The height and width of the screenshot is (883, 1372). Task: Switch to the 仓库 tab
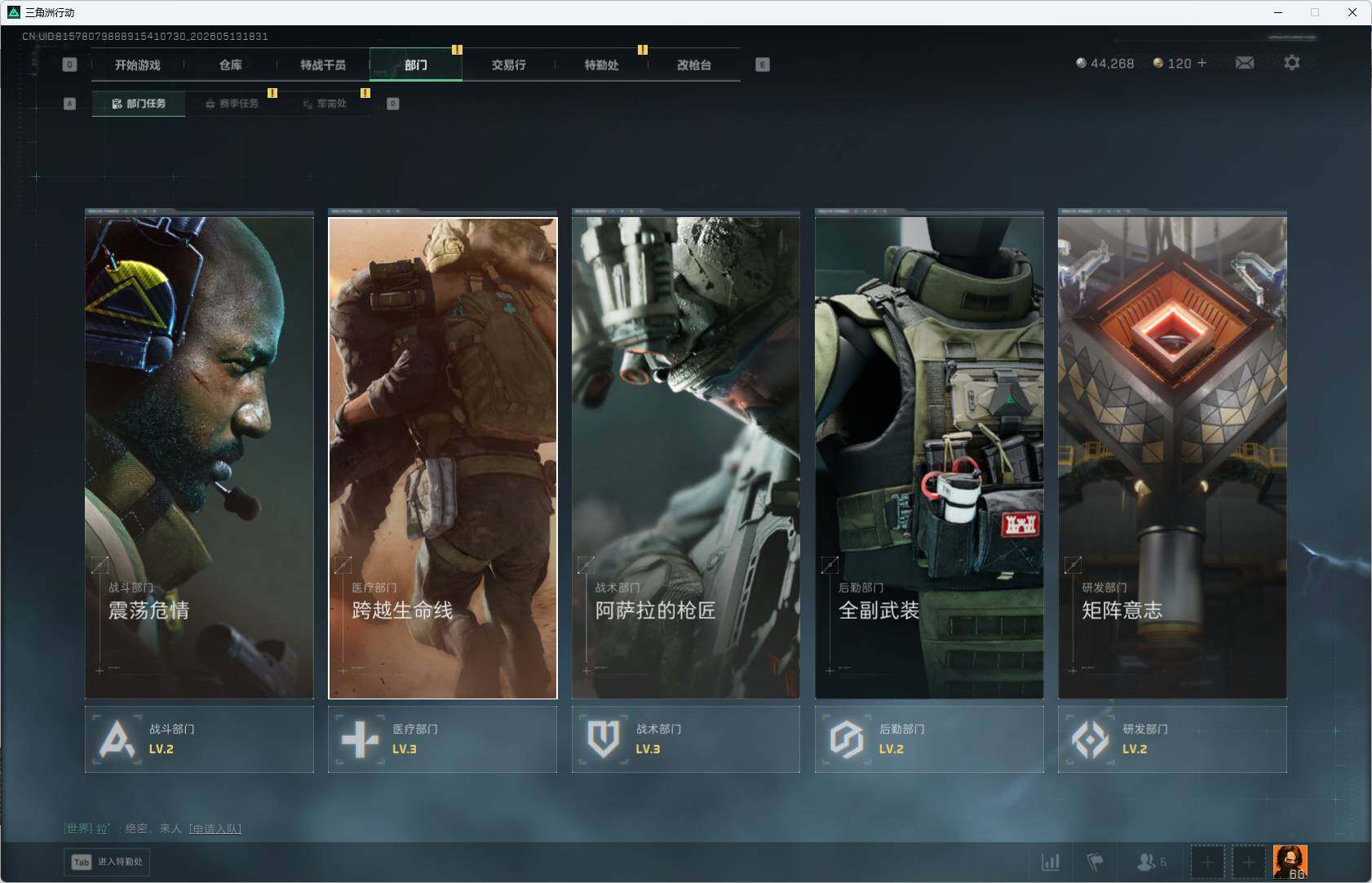[231, 64]
